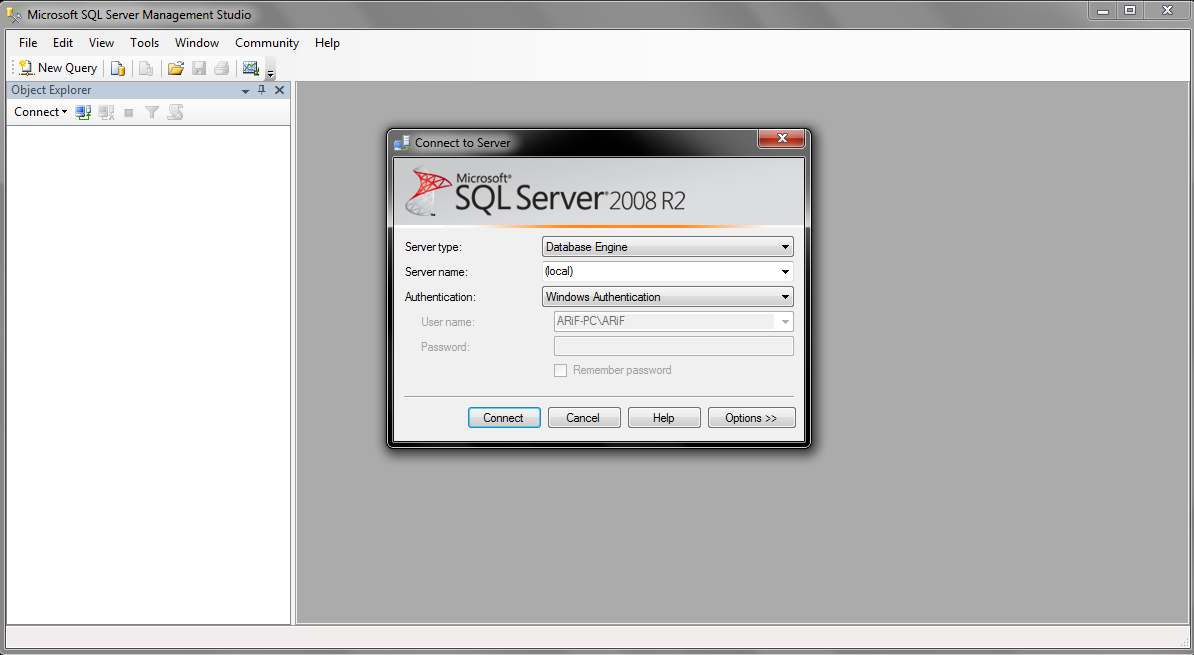Click the Connect button in the dialog

(x=504, y=417)
